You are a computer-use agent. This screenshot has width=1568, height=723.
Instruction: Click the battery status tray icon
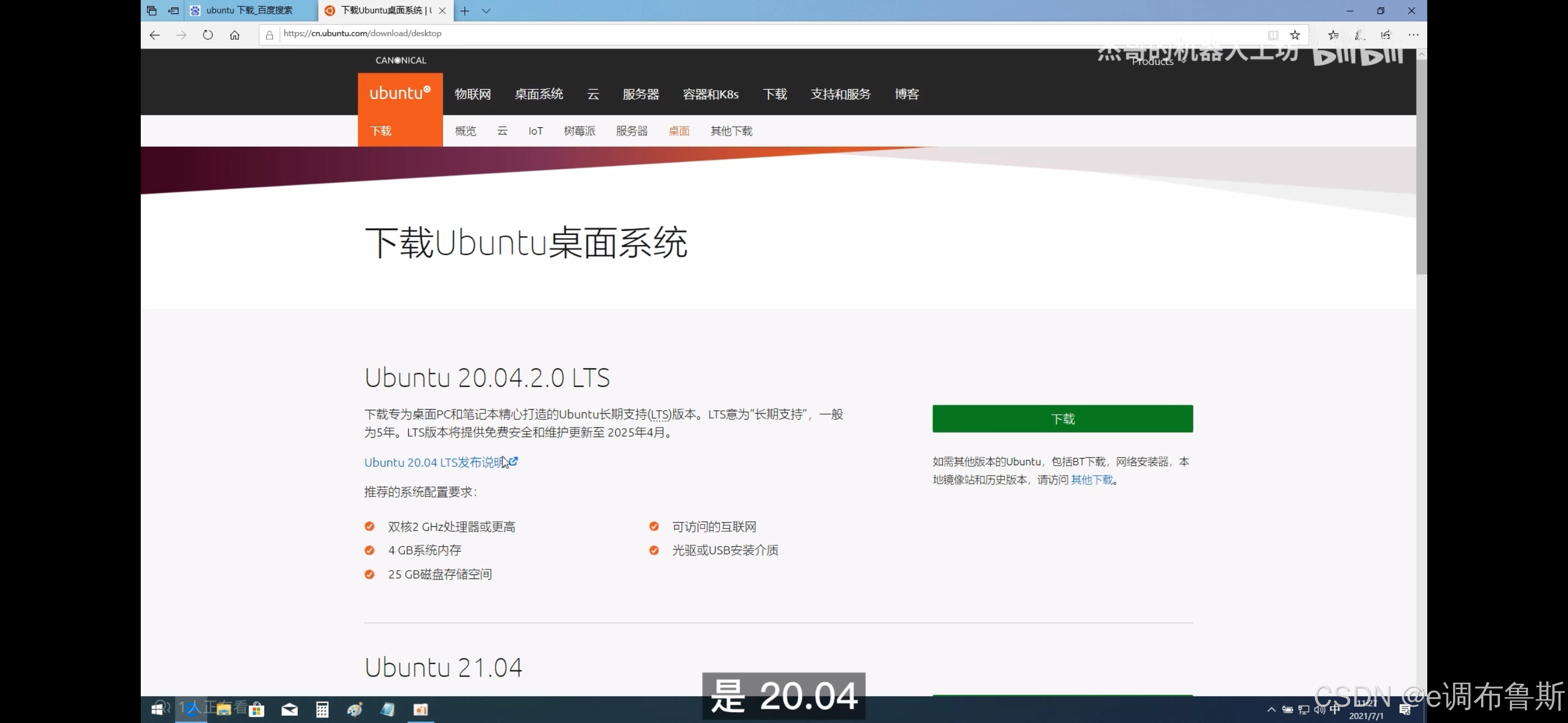tap(1288, 710)
